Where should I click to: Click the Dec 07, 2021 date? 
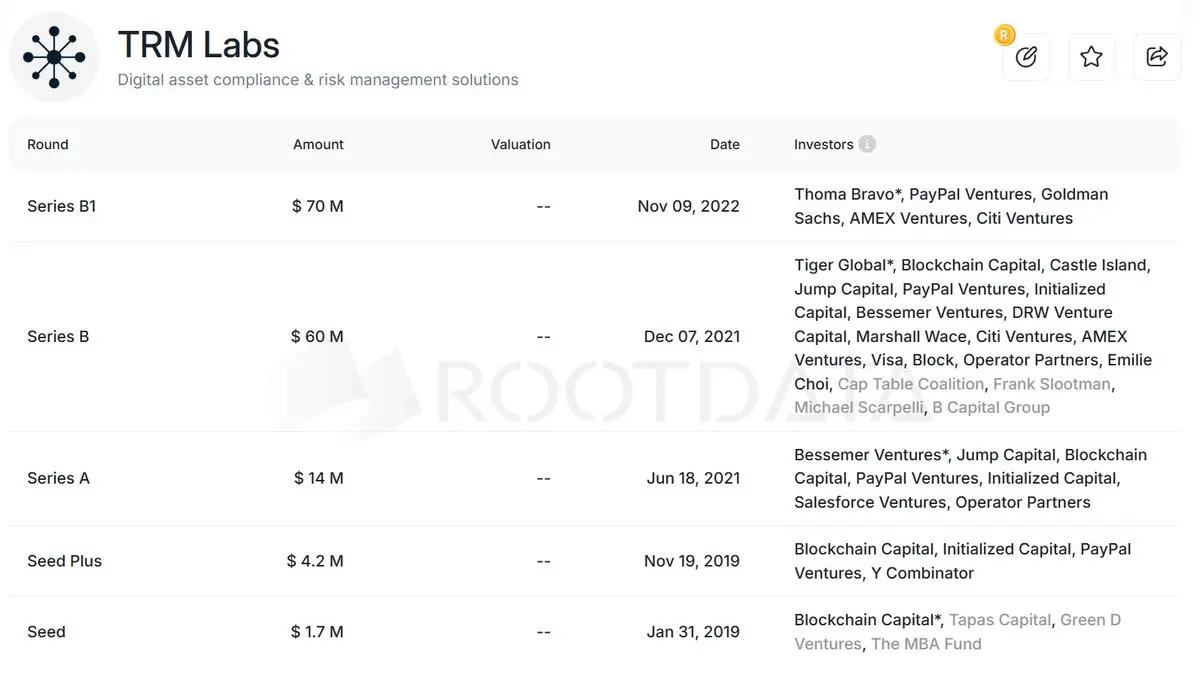coord(692,336)
